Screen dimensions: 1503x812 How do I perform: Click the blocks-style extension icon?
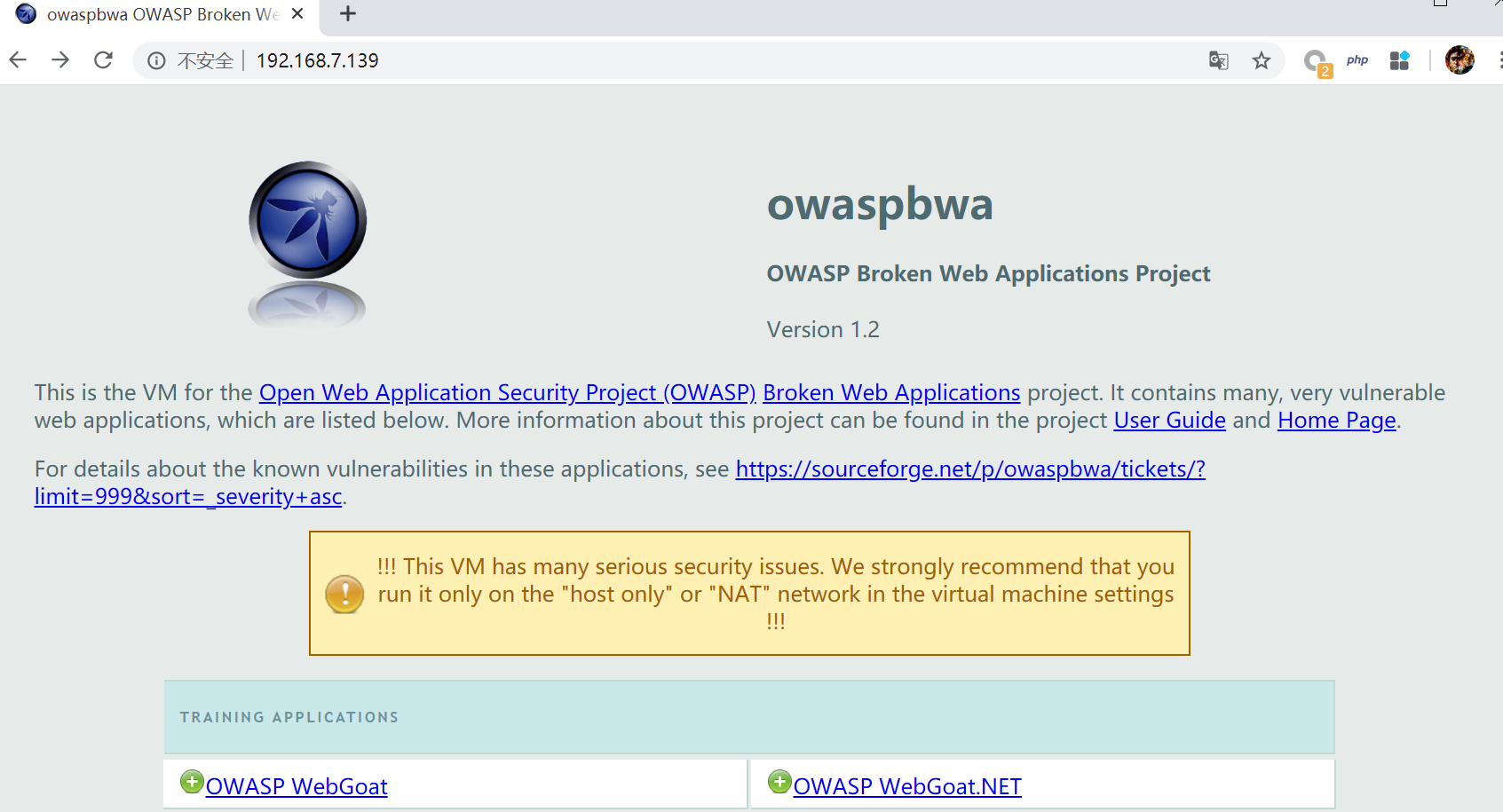click(x=1399, y=60)
